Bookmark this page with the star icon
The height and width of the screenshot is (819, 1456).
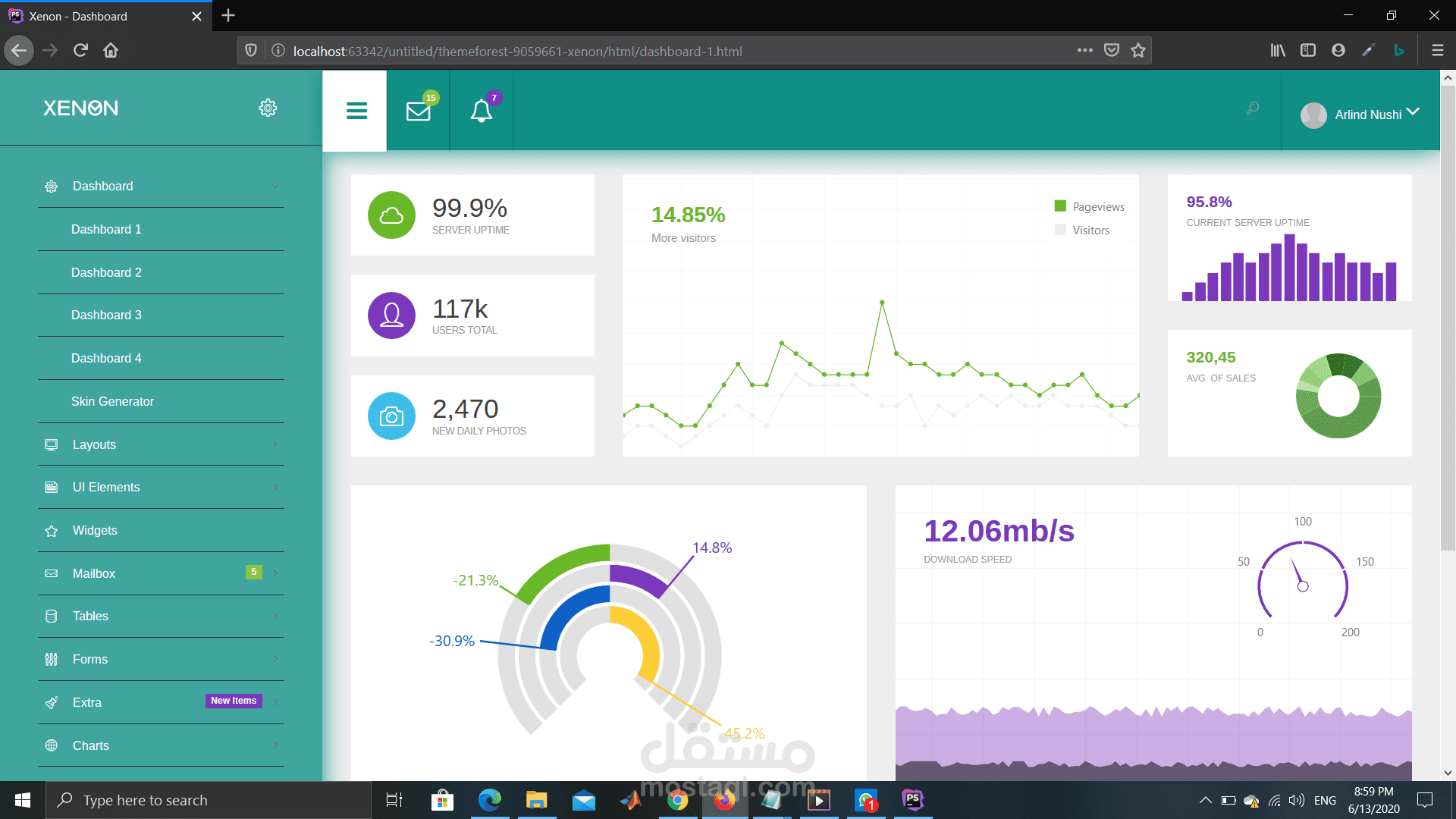coord(1137,51)
